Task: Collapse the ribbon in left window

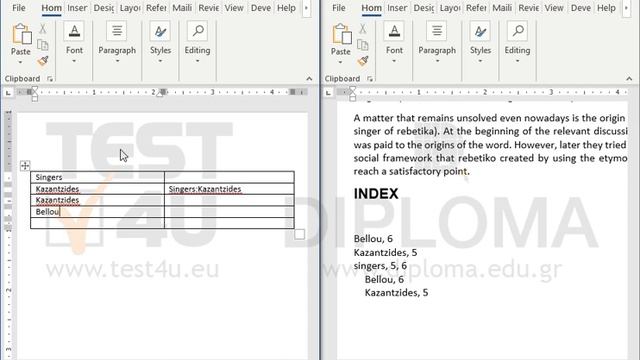Action: [x=309, y=79]
